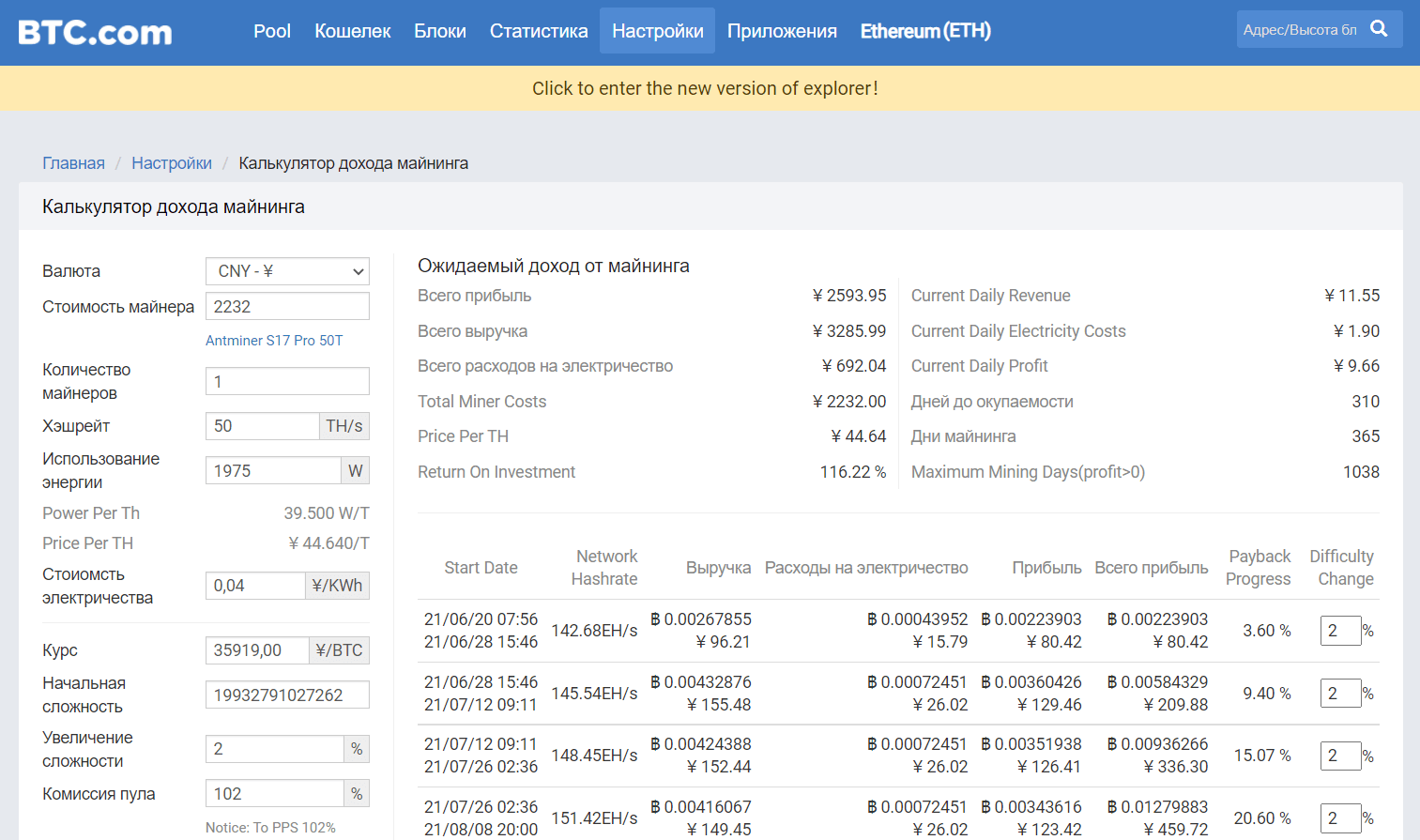Open the Приложения menu item

point(782,31)
